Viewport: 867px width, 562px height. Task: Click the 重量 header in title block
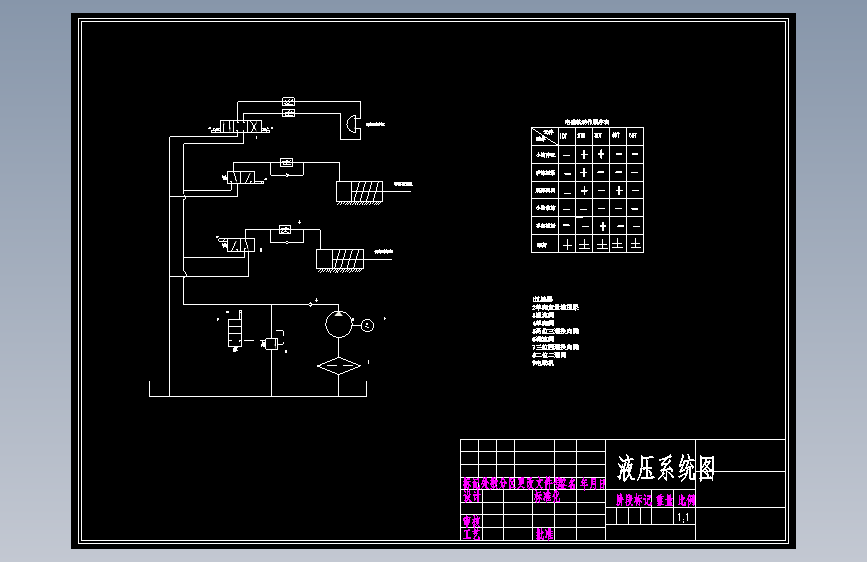[x=664, y=500]
